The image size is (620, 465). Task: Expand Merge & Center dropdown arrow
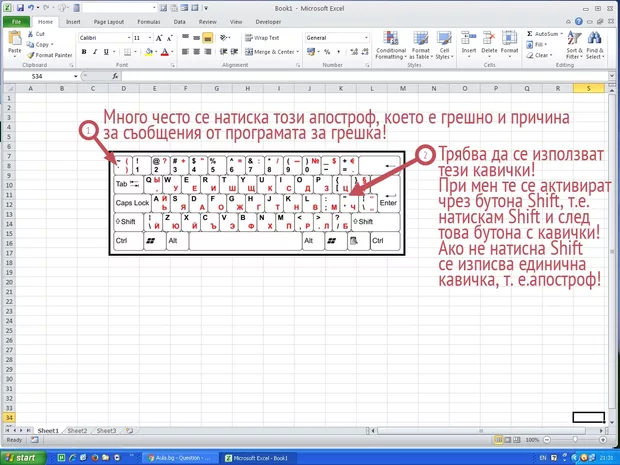pos(297,52)
